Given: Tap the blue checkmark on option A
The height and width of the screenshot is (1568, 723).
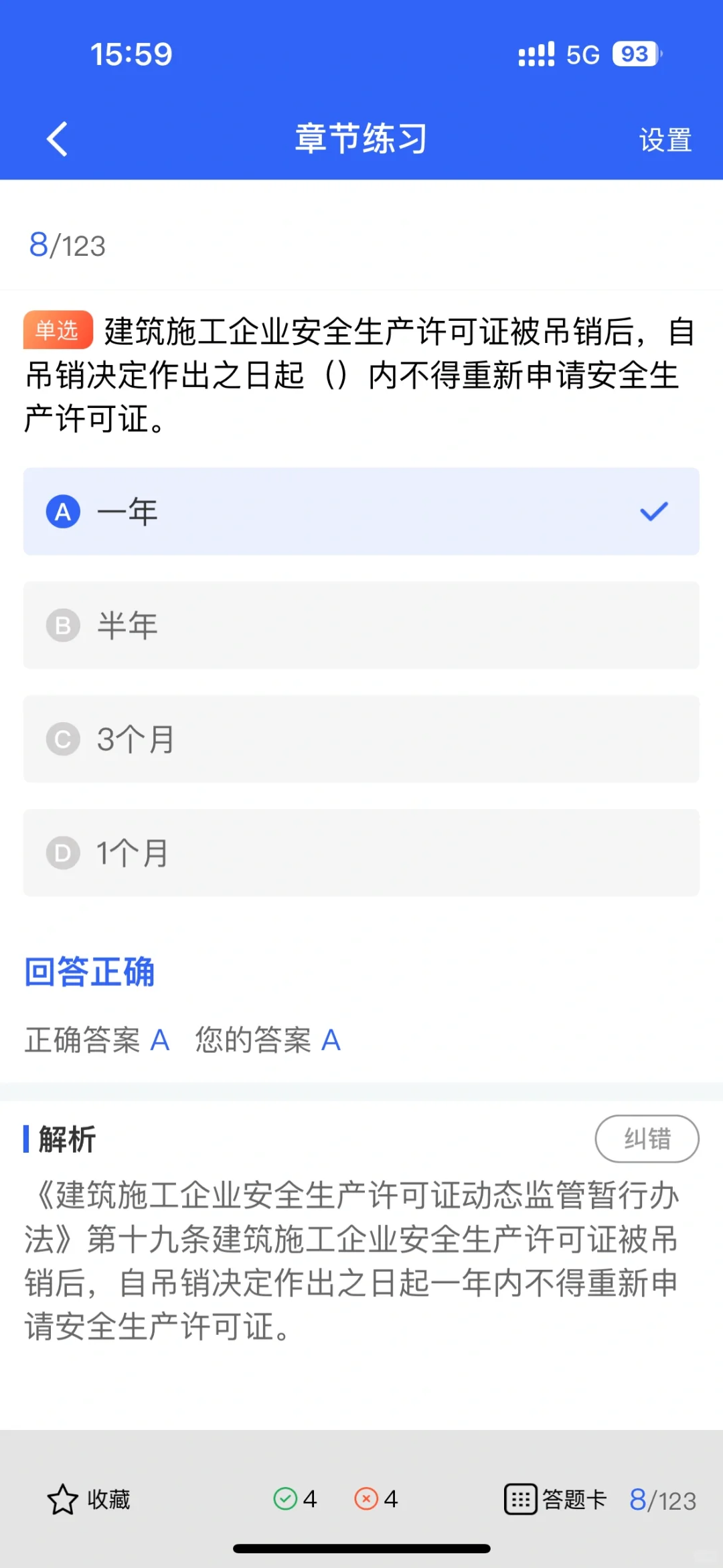Looking at the screenshot, I should pos(654,511).
